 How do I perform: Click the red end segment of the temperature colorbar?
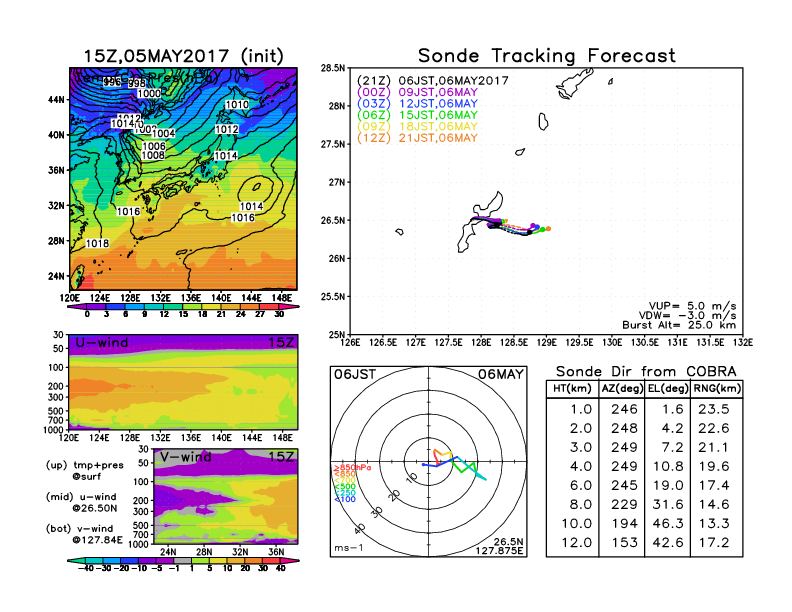tap(270, 306)
